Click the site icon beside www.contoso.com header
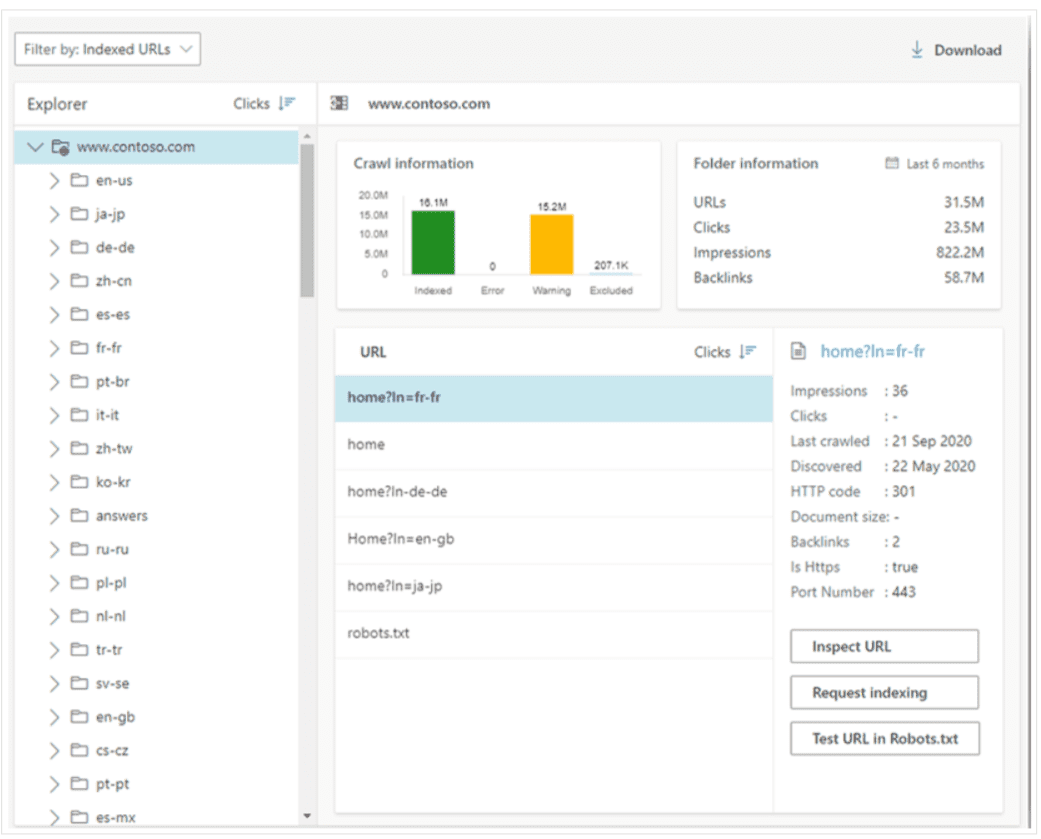1041x839 pixels. coord(339,104)
